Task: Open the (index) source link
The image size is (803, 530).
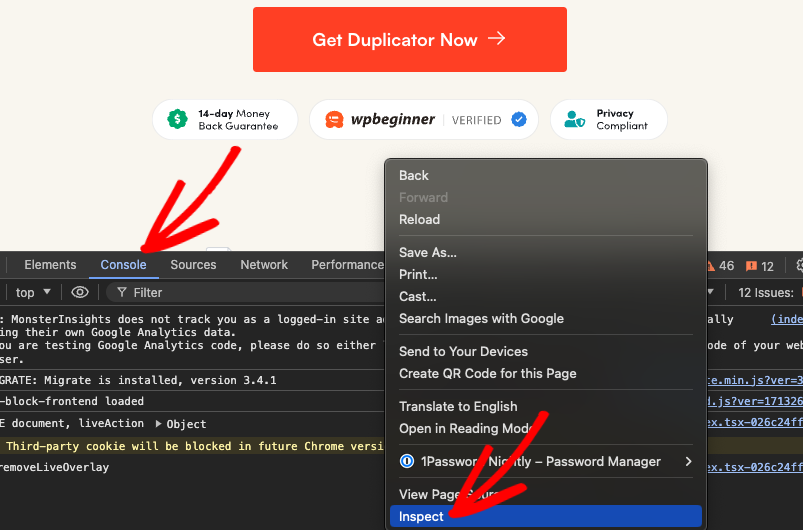Action: coord(787,320)
